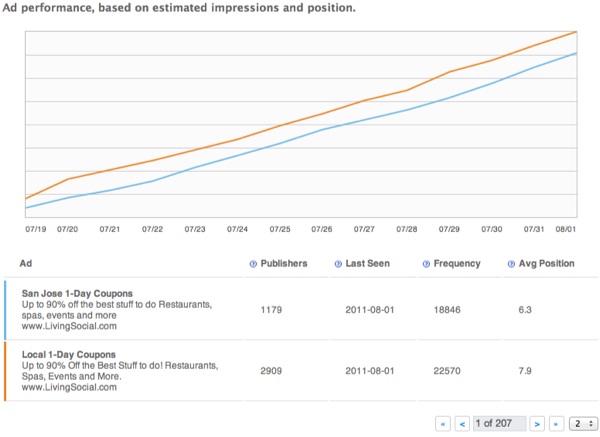The height and width of the screenshot is (437, 600).
Task: Open the rows-per-page dropdown showing 2
Action: coord(583,424)
